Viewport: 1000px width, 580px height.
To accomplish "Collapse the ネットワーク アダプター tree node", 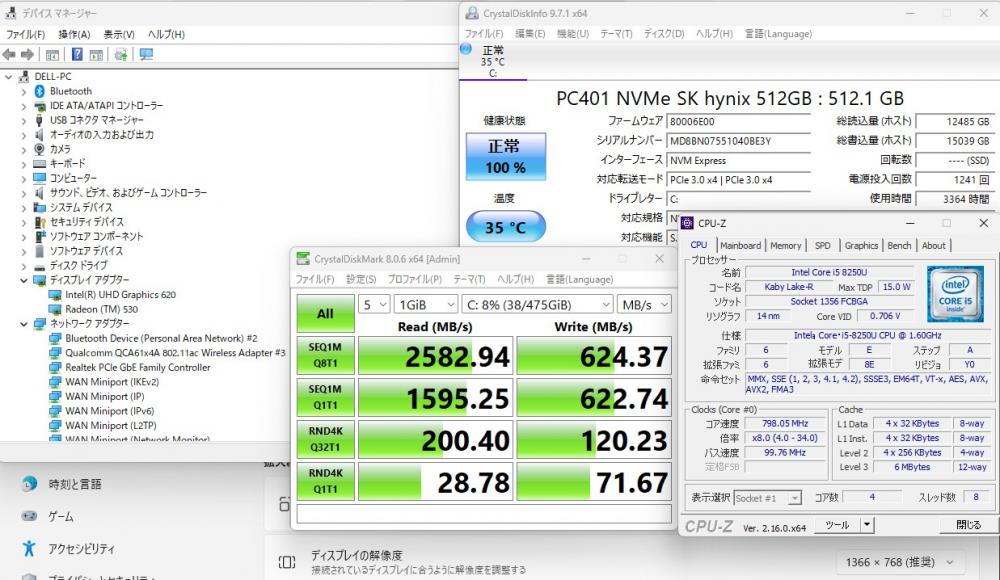I will [x=24, y=324].
